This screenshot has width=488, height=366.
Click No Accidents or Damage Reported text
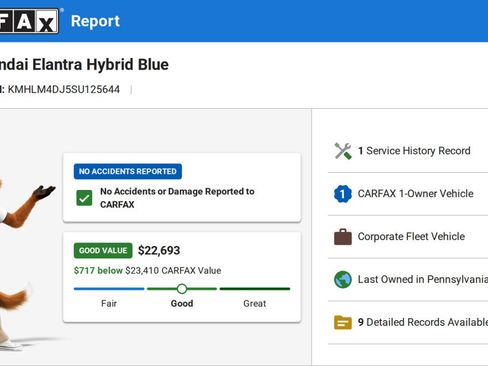click(177, 198)
